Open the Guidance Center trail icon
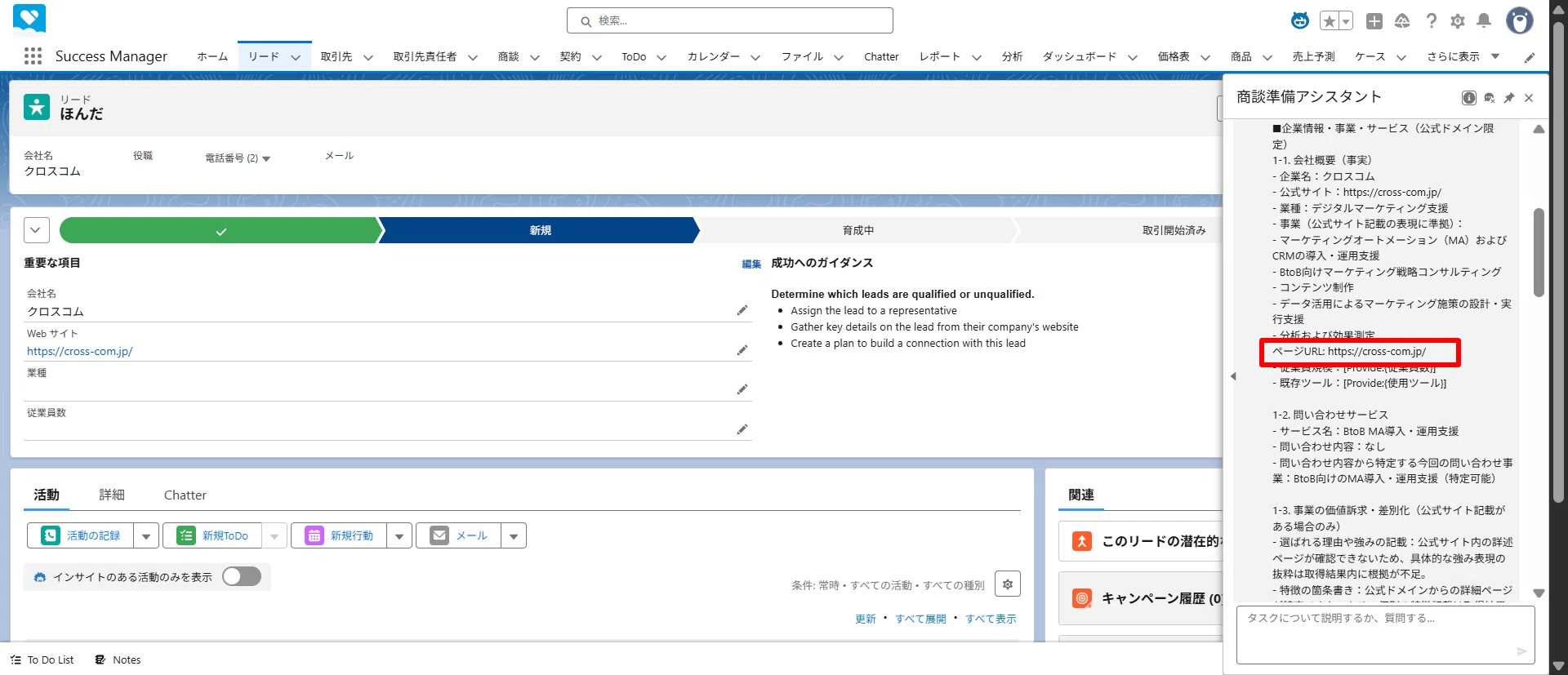 pyautogui.click(x=1402, y=21)
